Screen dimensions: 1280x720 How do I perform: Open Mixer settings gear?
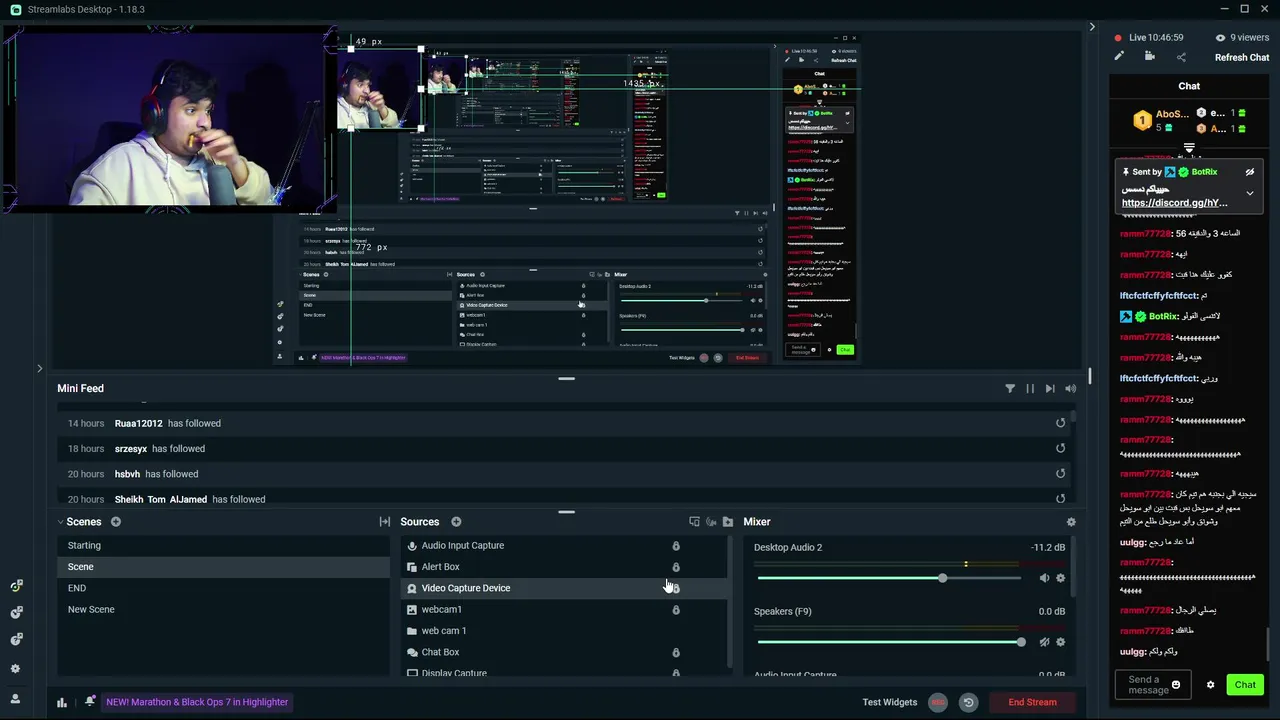(1071, 522)
